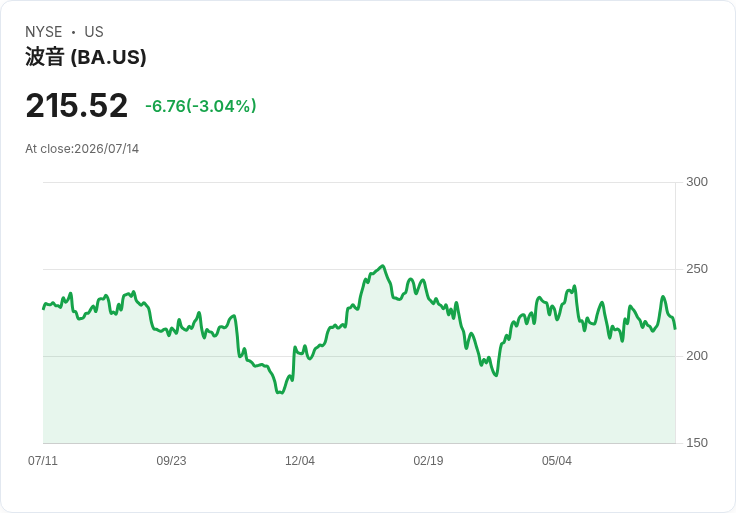Click the price change -6.76(-3.04%)
This screenshot has height=513, width=736.
pyautogui.click(x=201, y=106)
